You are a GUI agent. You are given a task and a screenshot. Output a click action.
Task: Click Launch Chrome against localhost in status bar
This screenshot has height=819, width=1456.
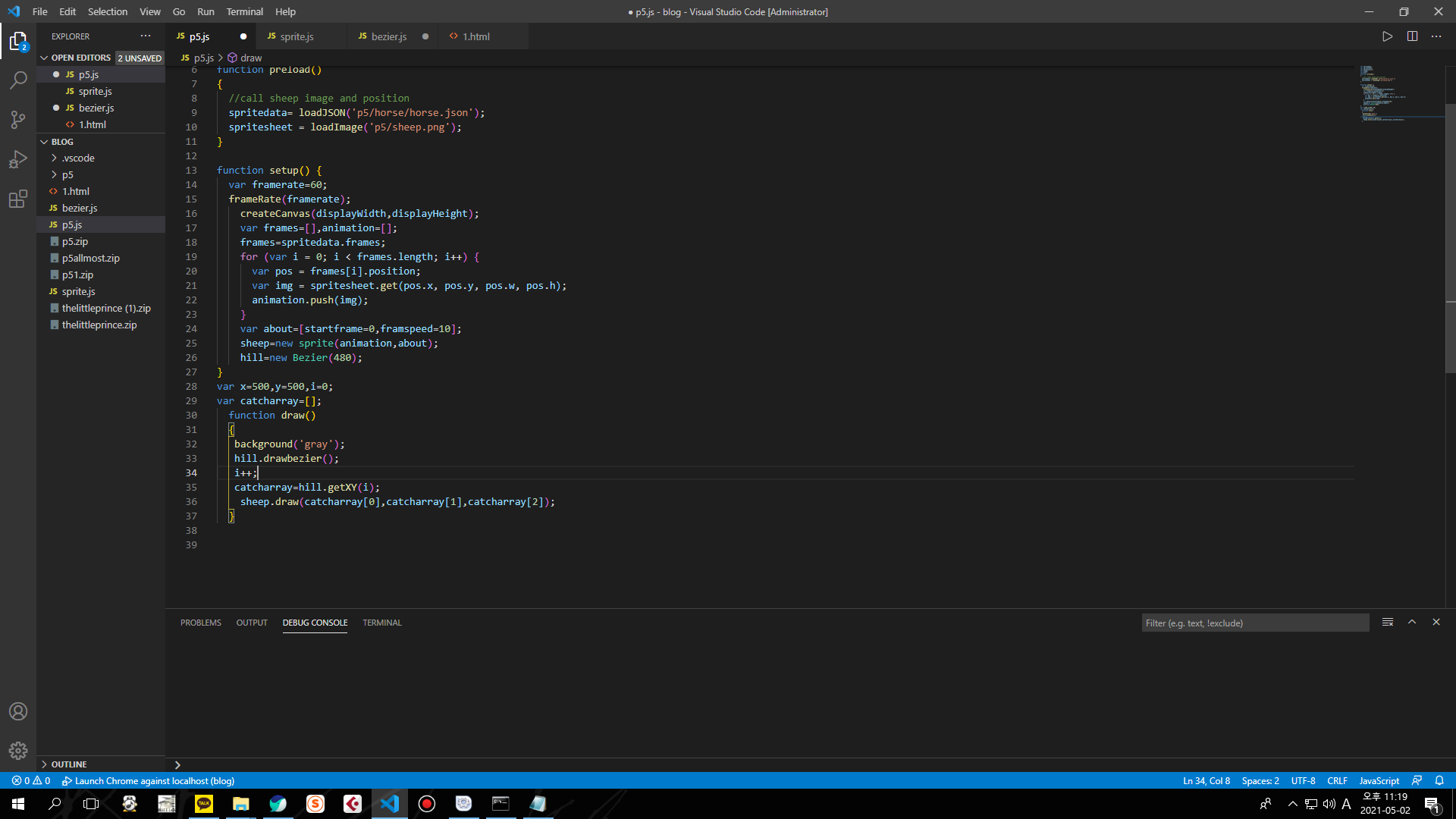[x=149, y=780]
